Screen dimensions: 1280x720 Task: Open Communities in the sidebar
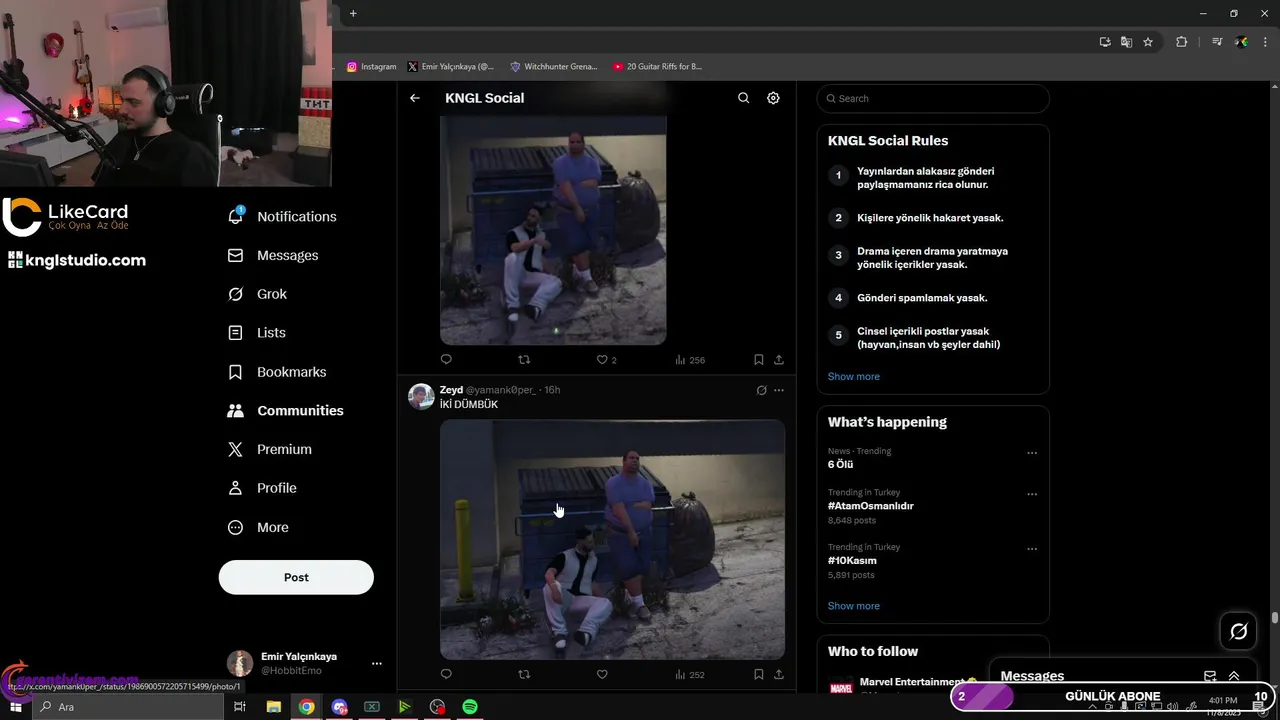coord(286,411)
